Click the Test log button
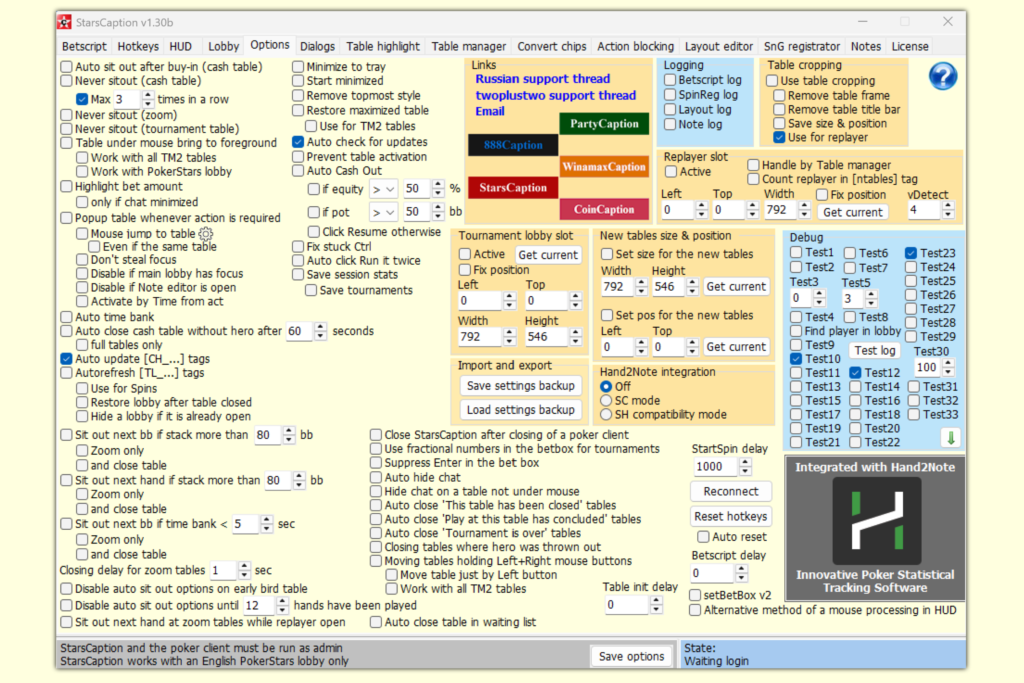This screenshot has height=683, width=1024. pyautogui.click(x=874, y=351)
